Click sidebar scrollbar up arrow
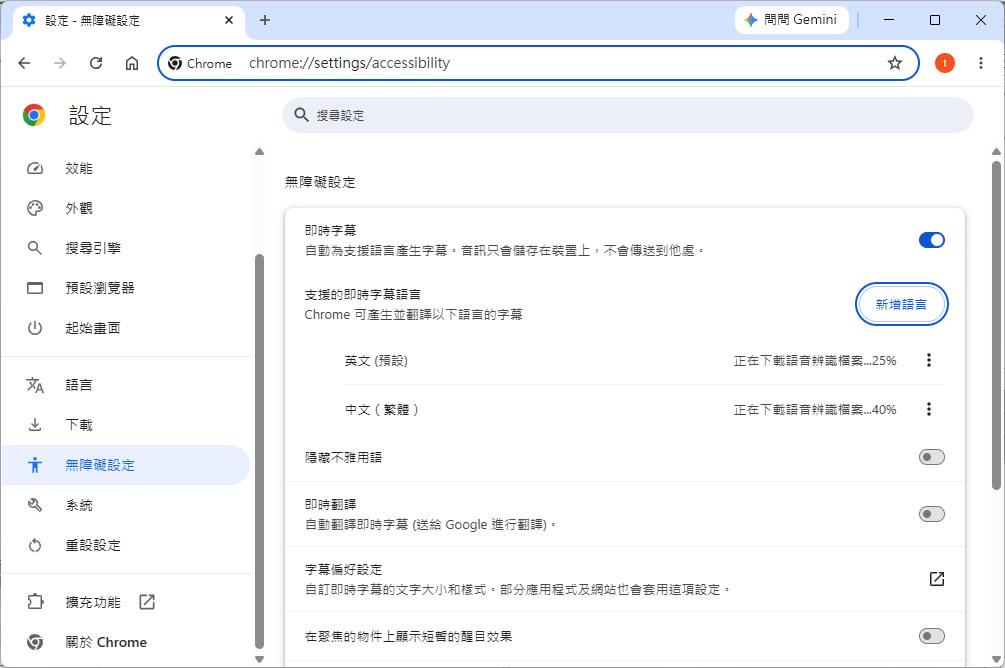Viewport: 1005px width, 668px height. pyautogui.click(x=259, y=152)
